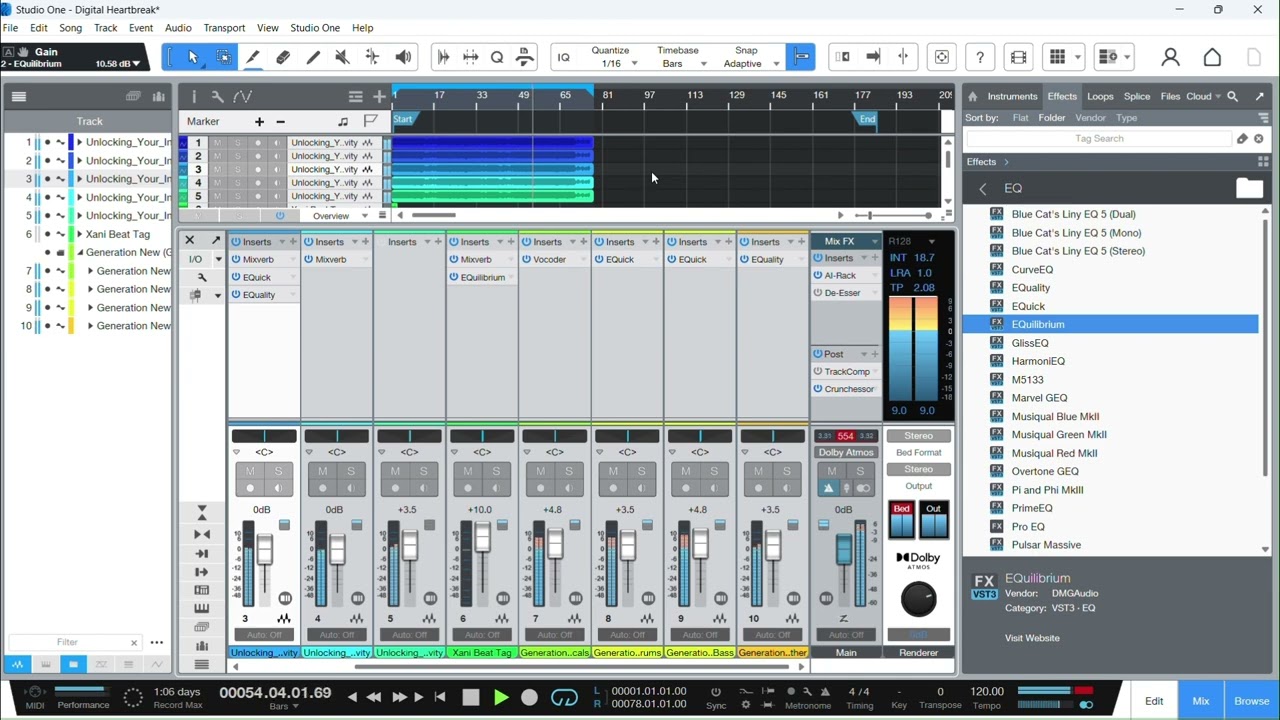Mute the Main output channel

(832, 471)
